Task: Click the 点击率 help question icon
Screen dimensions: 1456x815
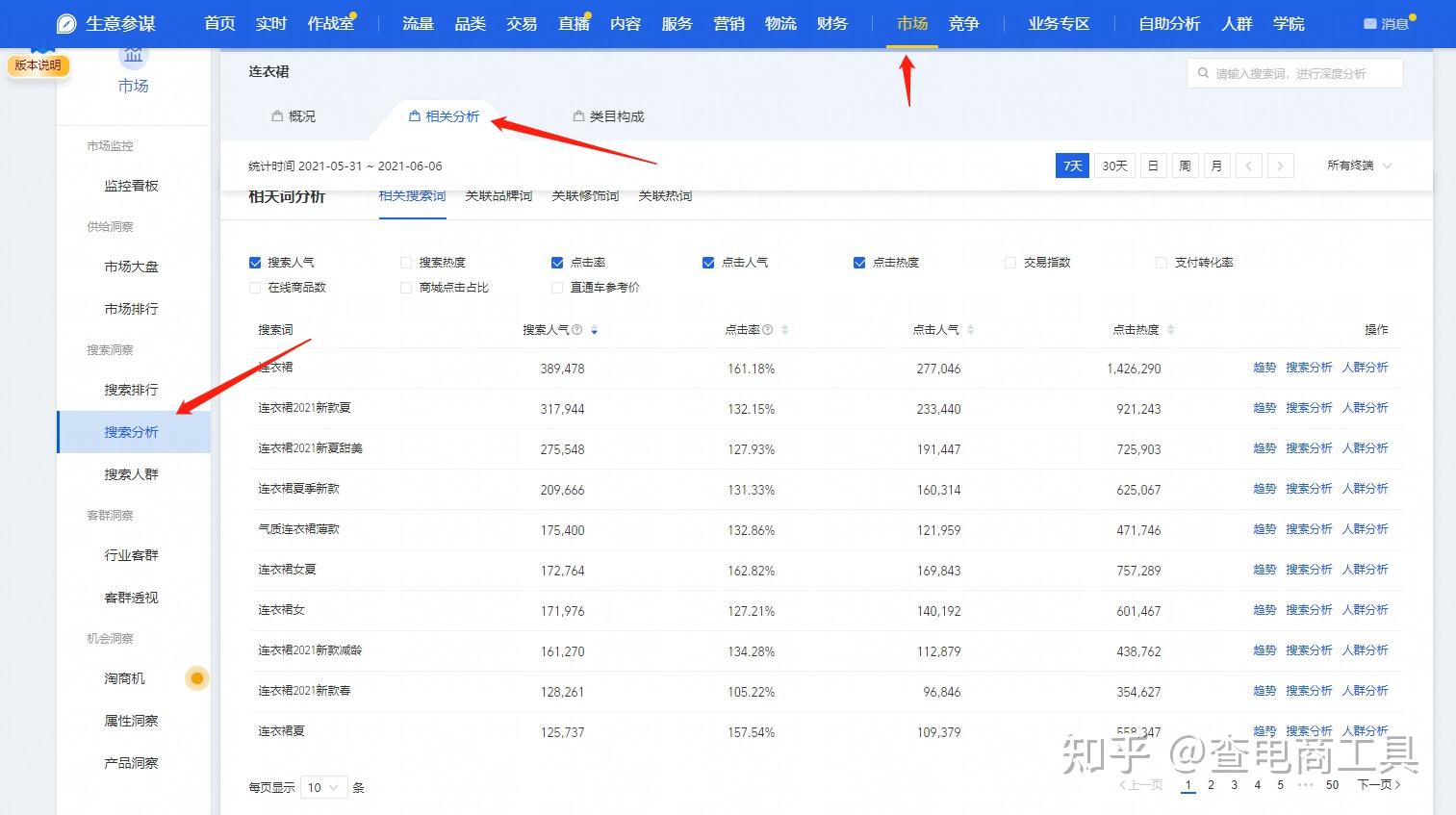Action: click(767, 329)
